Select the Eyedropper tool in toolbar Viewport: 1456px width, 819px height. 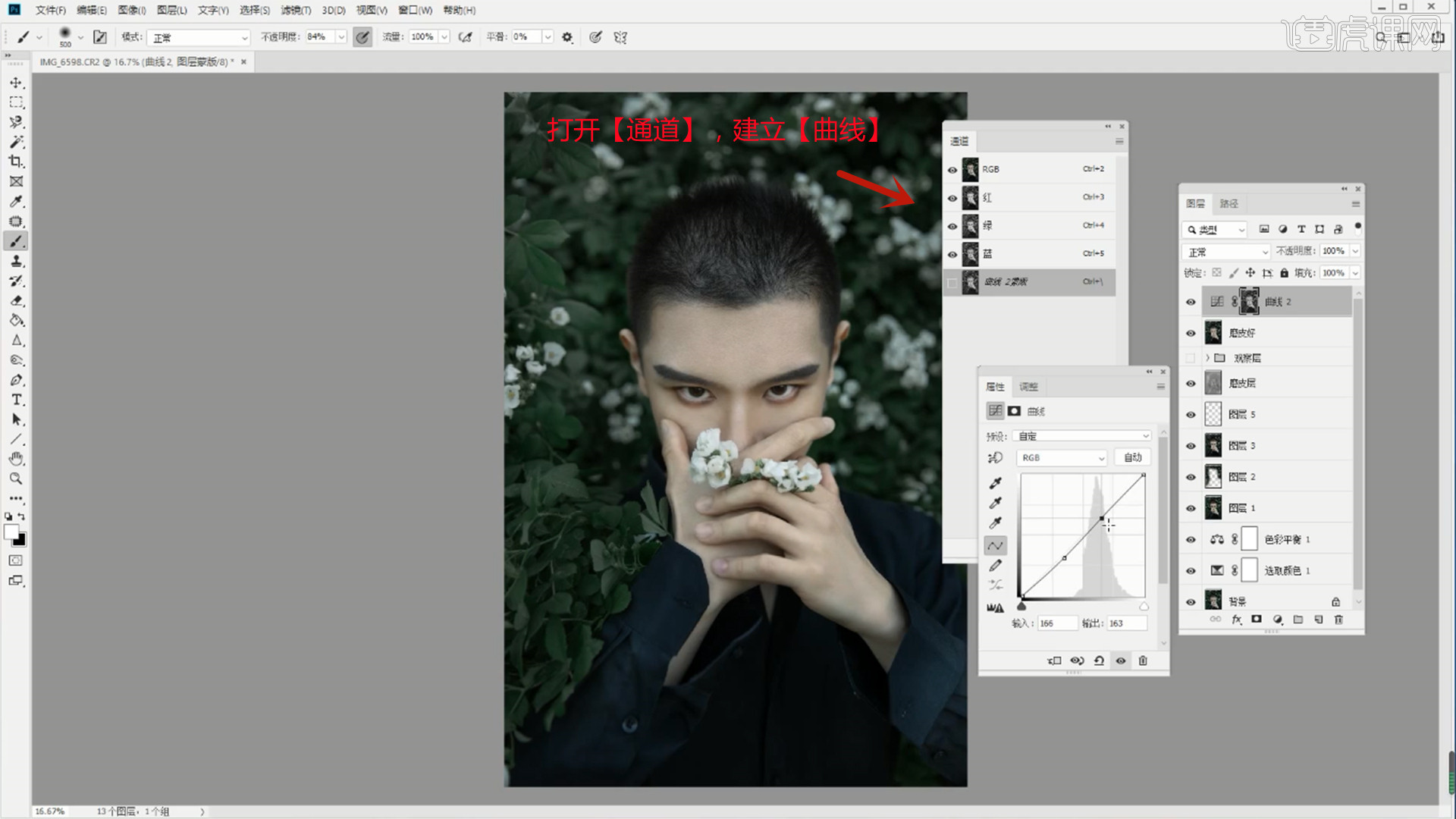coord(16,202)
